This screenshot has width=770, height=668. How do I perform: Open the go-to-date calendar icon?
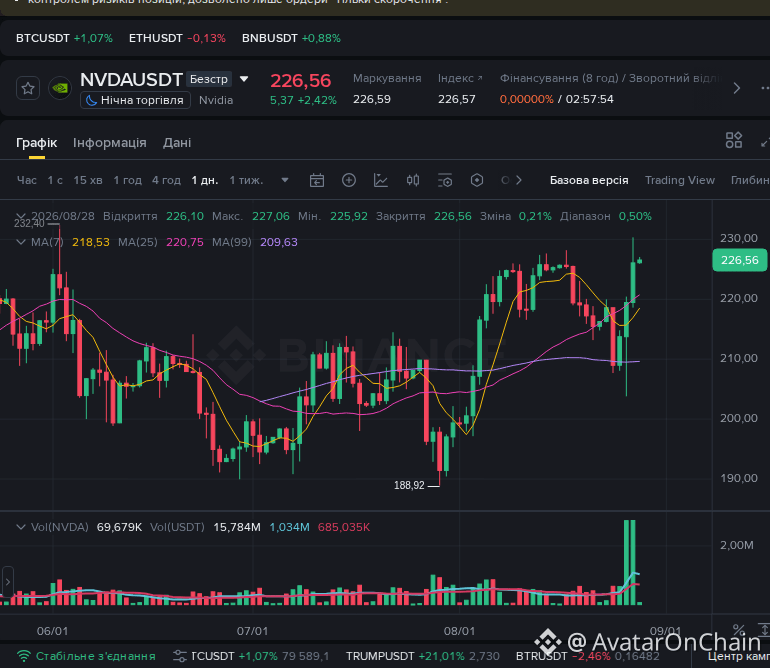317,180
